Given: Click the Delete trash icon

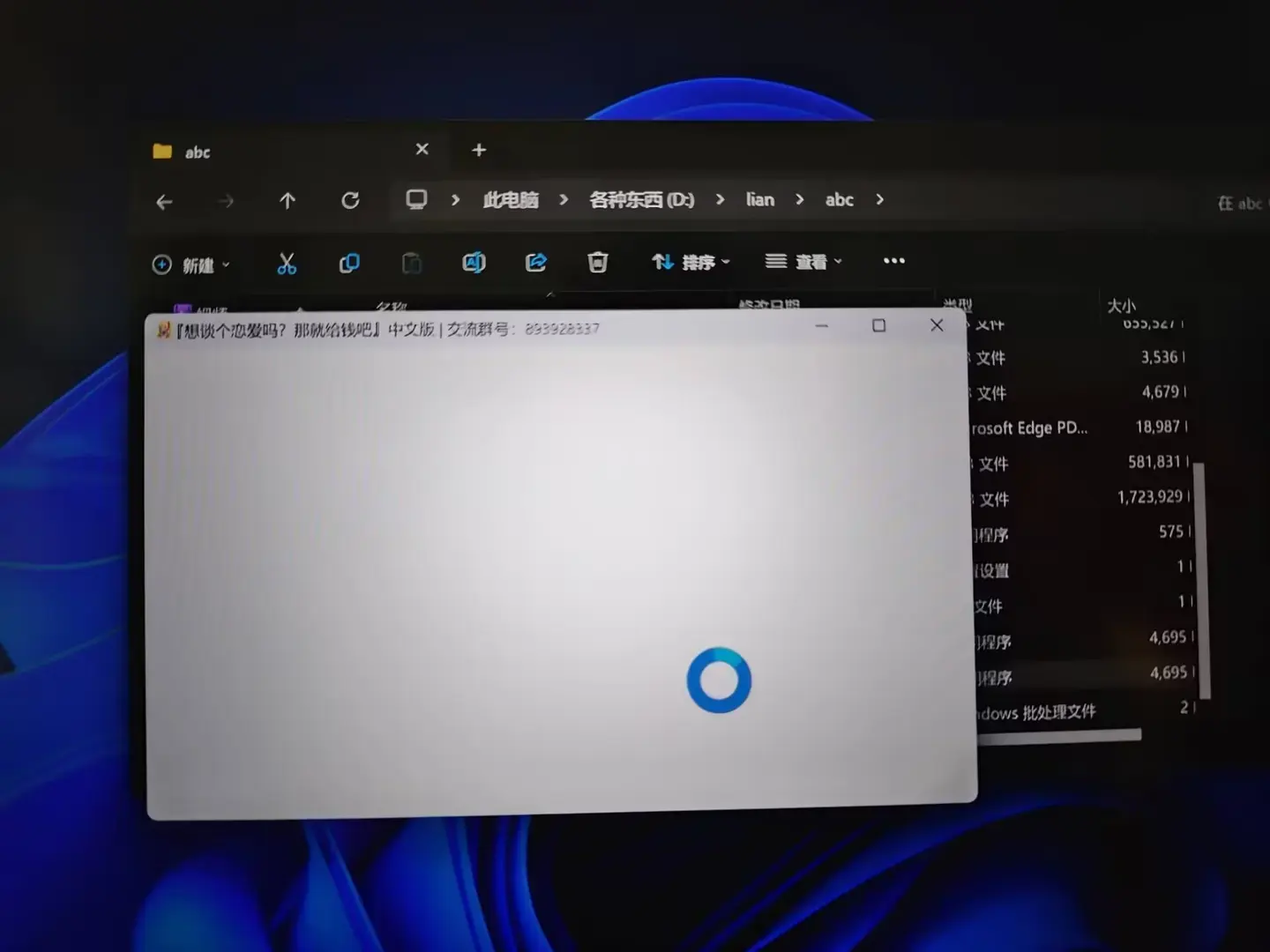Looking at the screenshot, I should tap(598, 262).
